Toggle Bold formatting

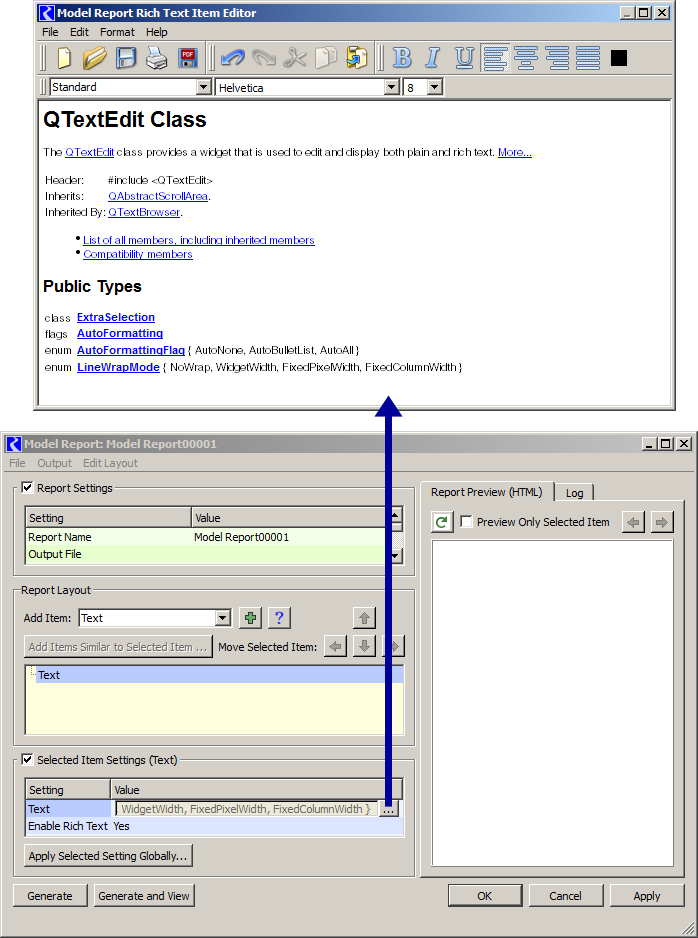tap(402, 58)
